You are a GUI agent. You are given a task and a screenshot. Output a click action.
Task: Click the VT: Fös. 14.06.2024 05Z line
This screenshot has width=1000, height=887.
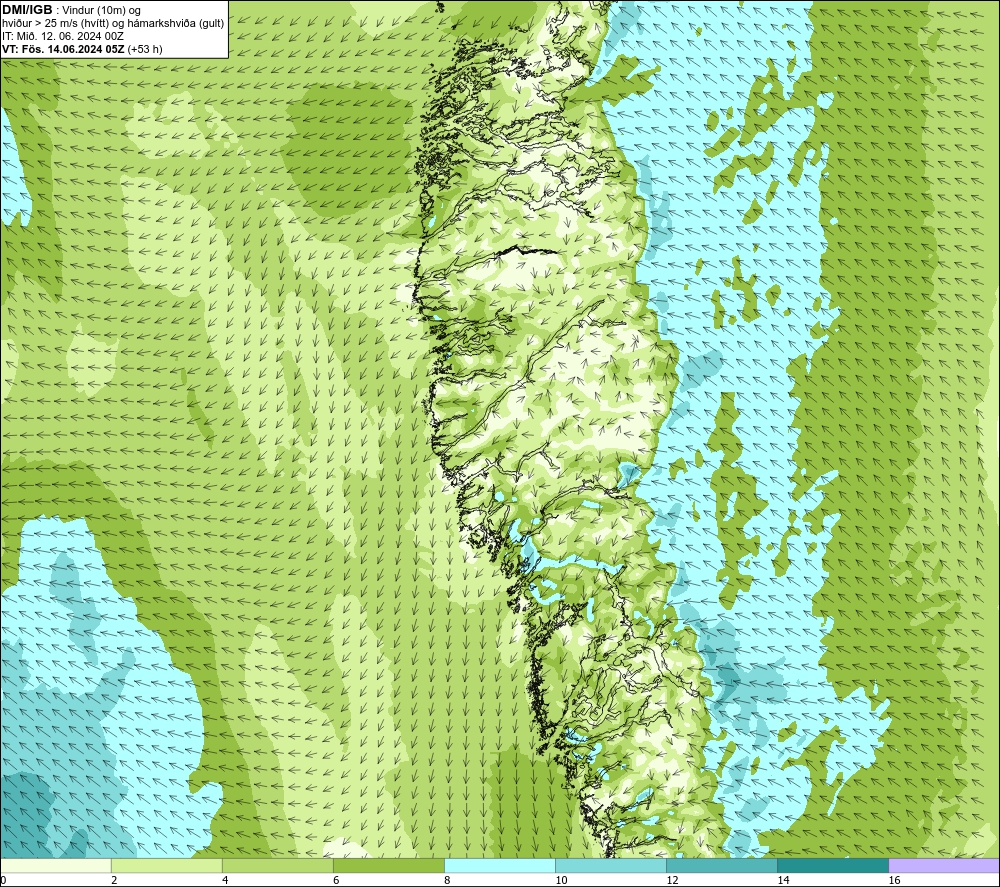click(82, 49)
